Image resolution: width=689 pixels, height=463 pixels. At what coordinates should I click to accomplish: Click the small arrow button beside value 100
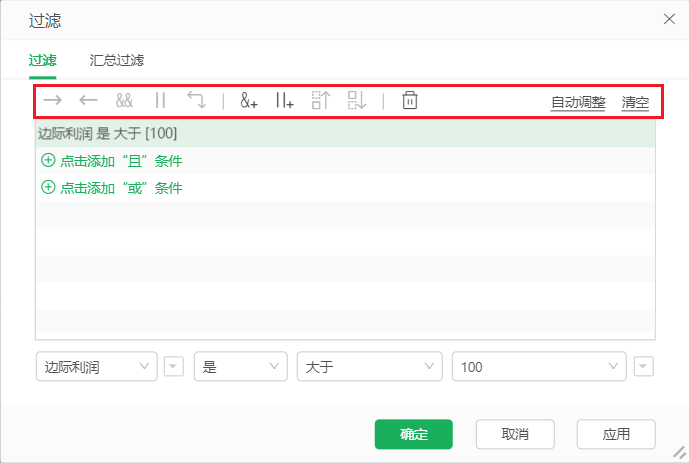[644, 366]
